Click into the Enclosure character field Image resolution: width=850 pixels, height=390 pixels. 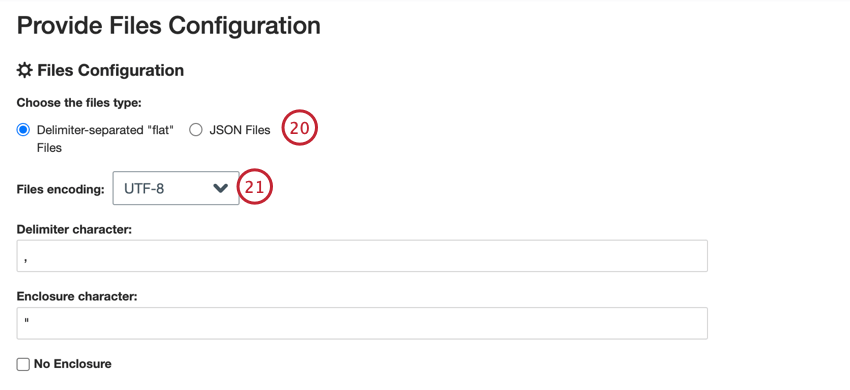tap(362, 323)
